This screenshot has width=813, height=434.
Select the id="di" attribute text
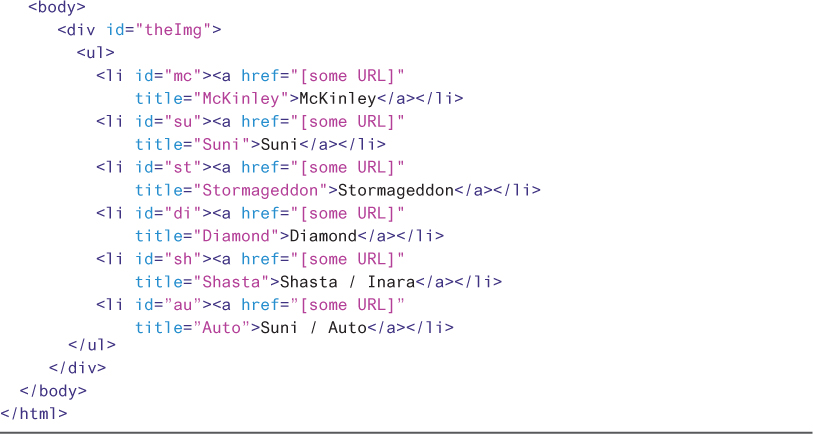coord(169,213)
